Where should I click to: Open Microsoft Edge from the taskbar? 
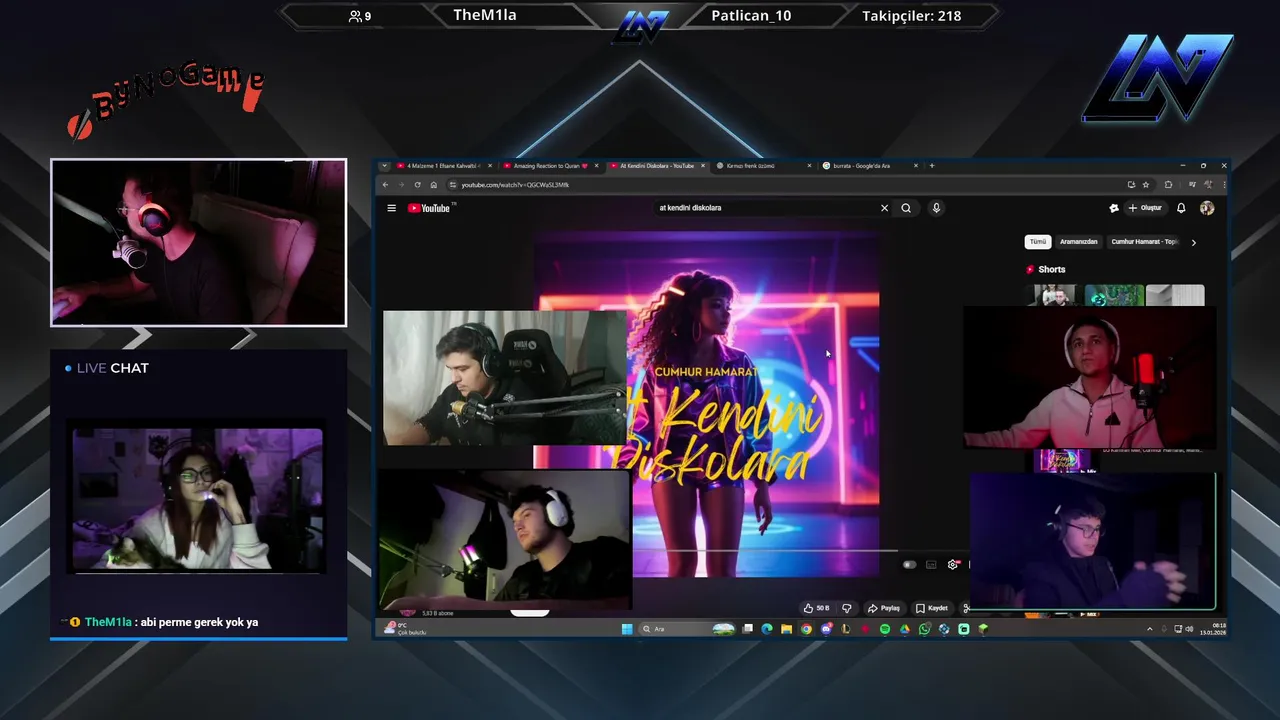(767, 629)
